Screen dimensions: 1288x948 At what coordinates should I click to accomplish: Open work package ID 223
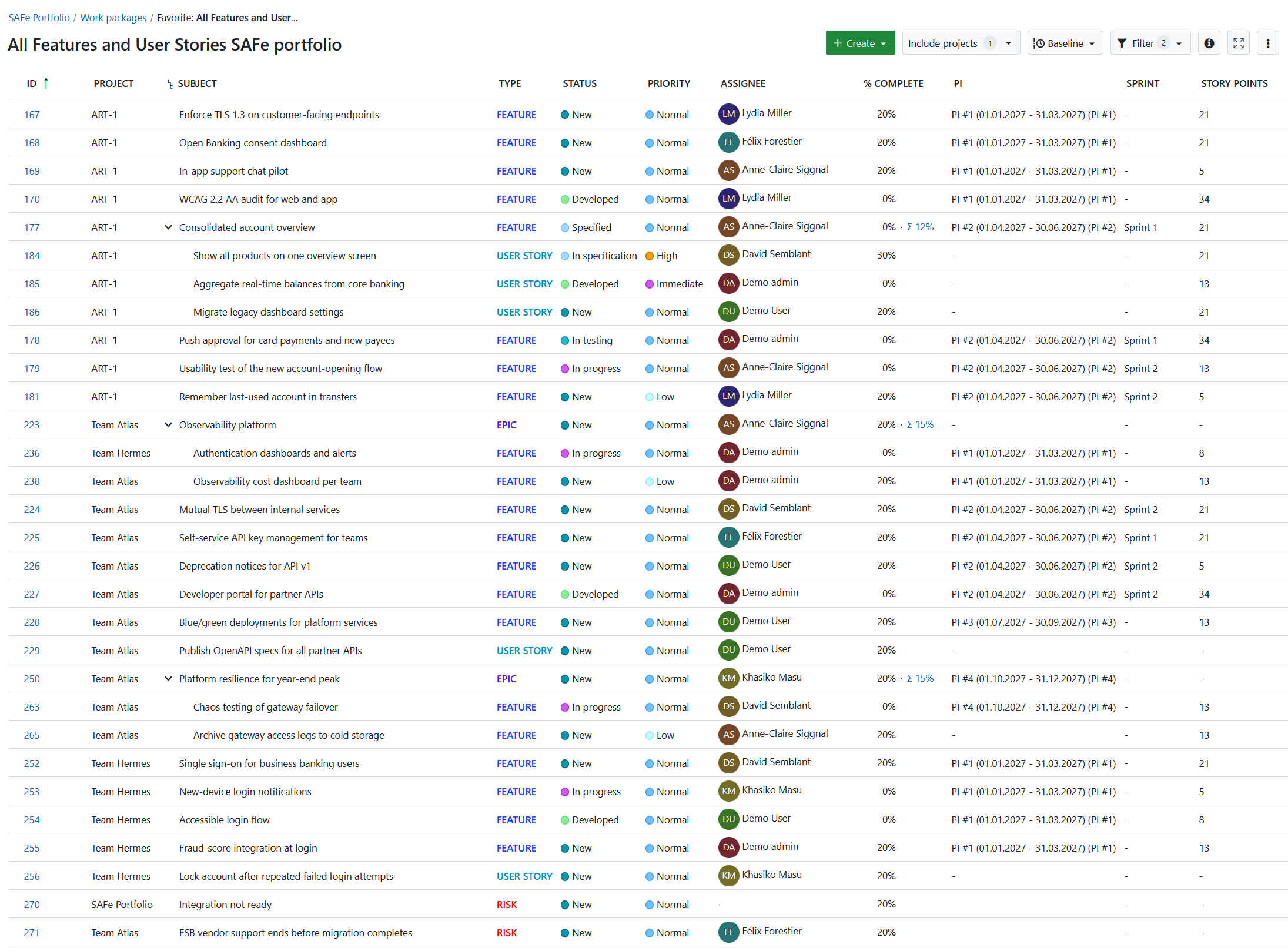point(32,425)
